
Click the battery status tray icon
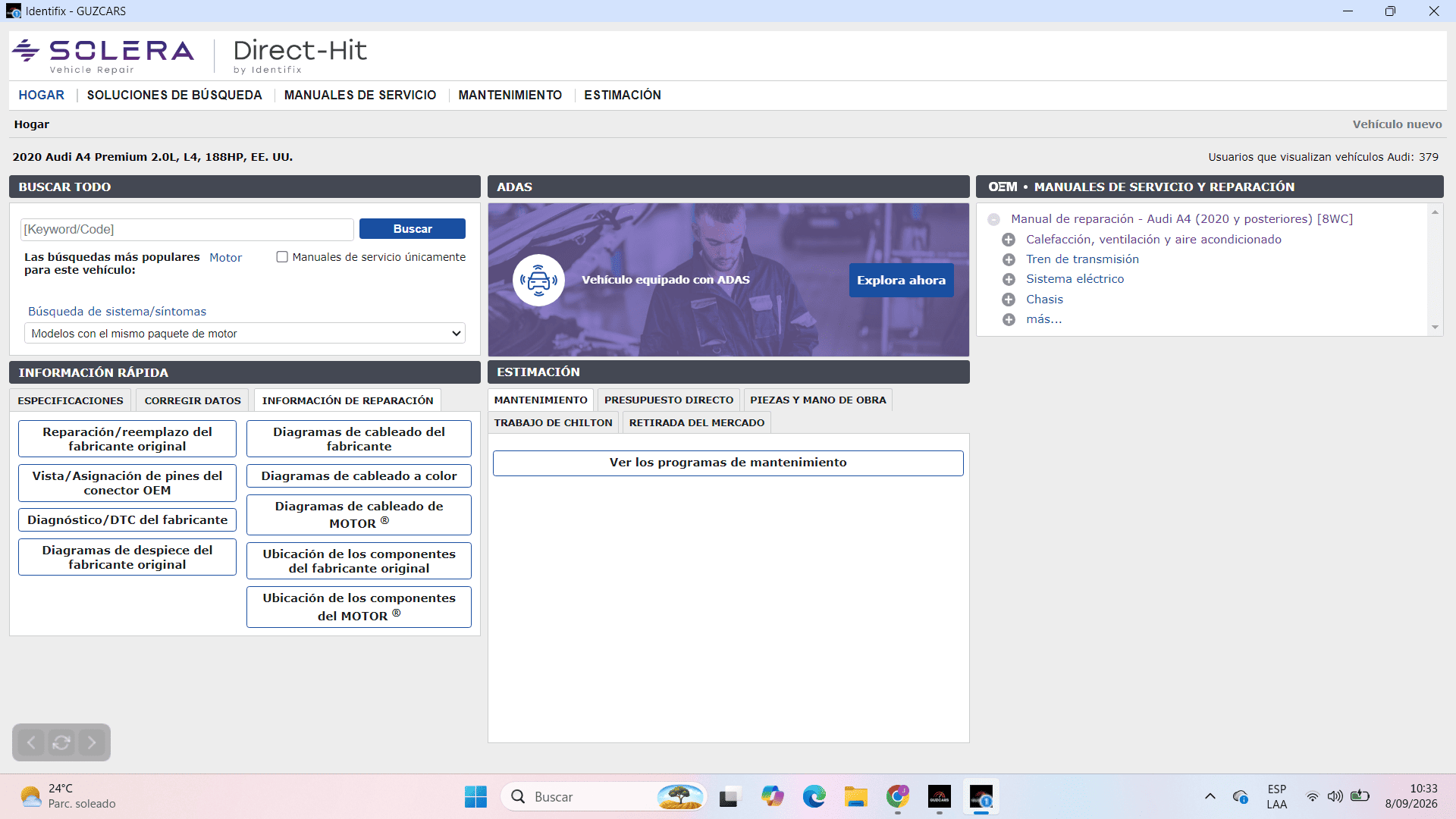(x=1360, y=796)
